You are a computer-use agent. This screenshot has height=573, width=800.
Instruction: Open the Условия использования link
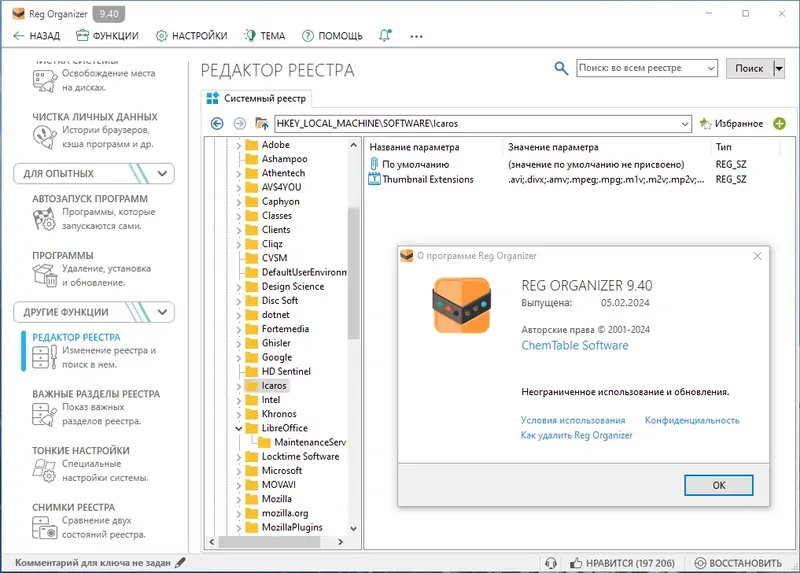coord(572,420)
